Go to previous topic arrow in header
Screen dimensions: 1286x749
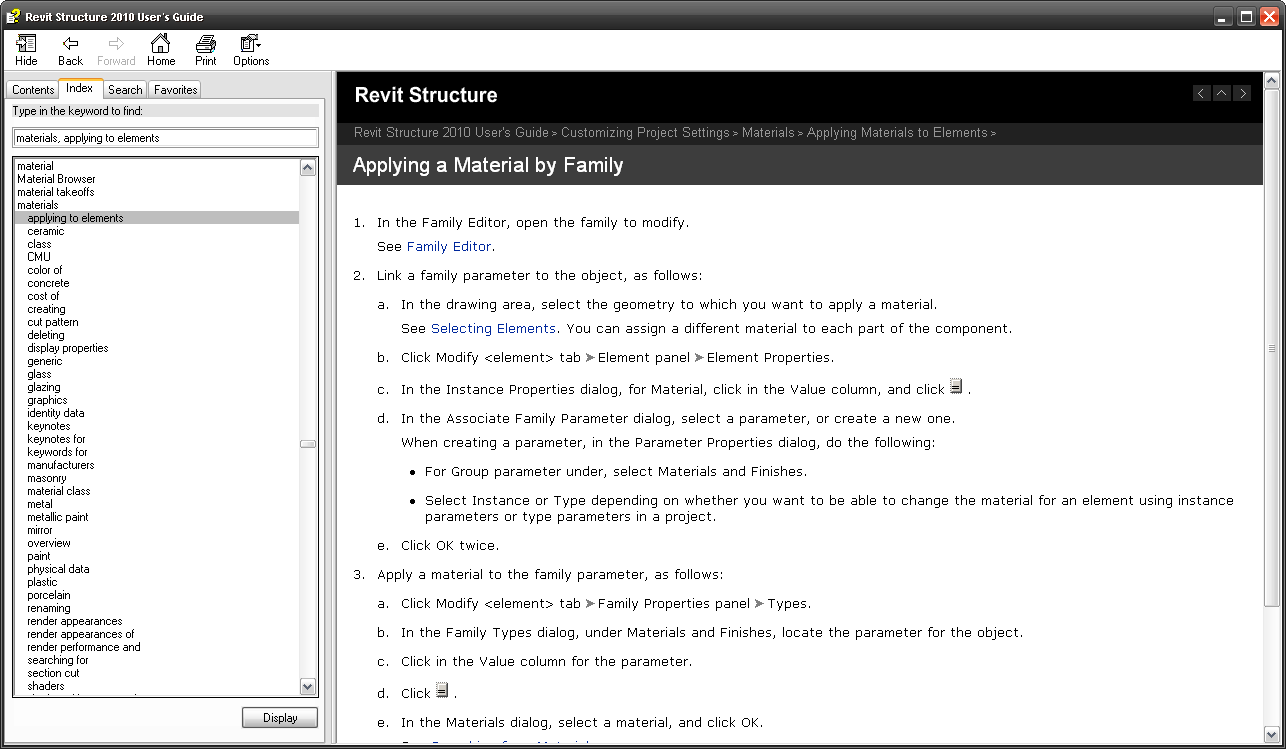(1202, 93)
